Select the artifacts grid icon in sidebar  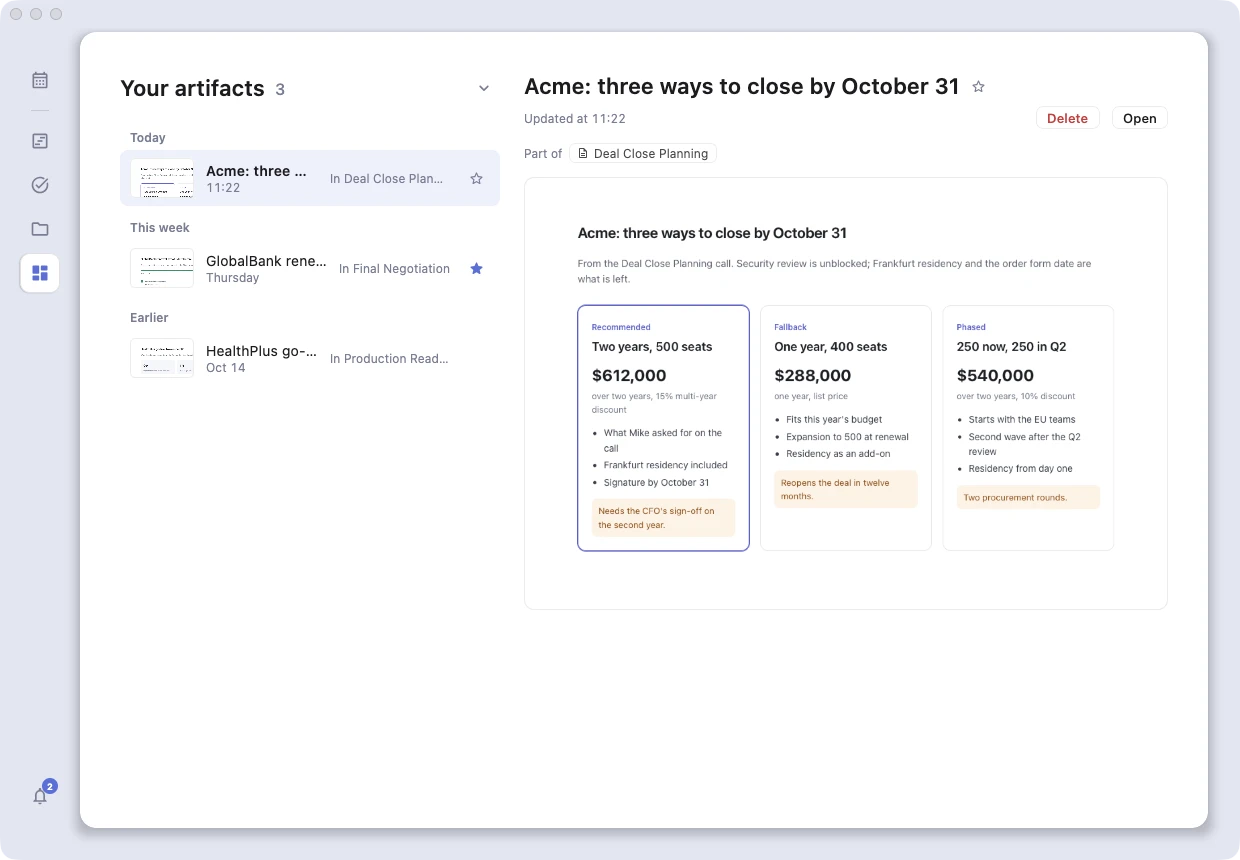pos(40,273)
